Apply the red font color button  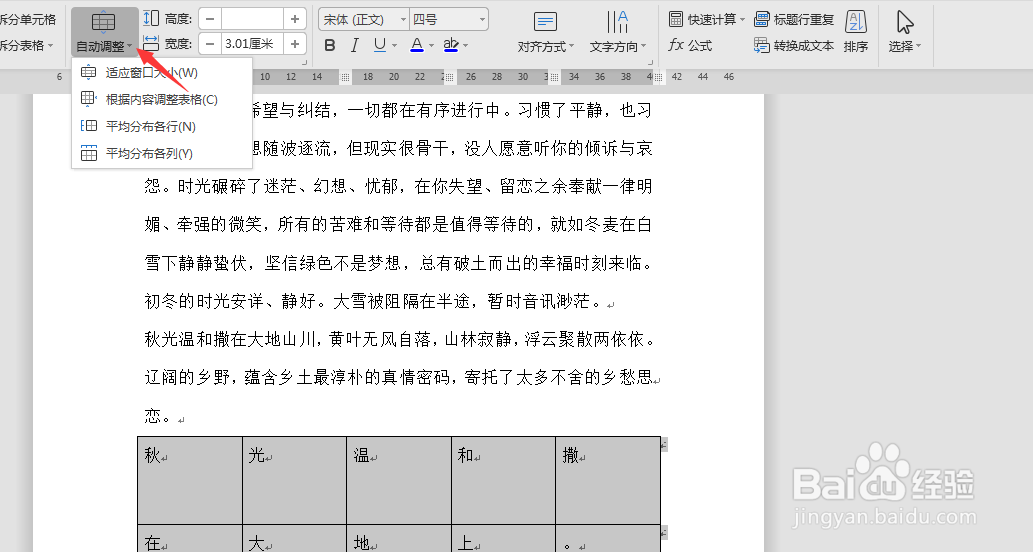pyautogui.click(x=416, y=45)
